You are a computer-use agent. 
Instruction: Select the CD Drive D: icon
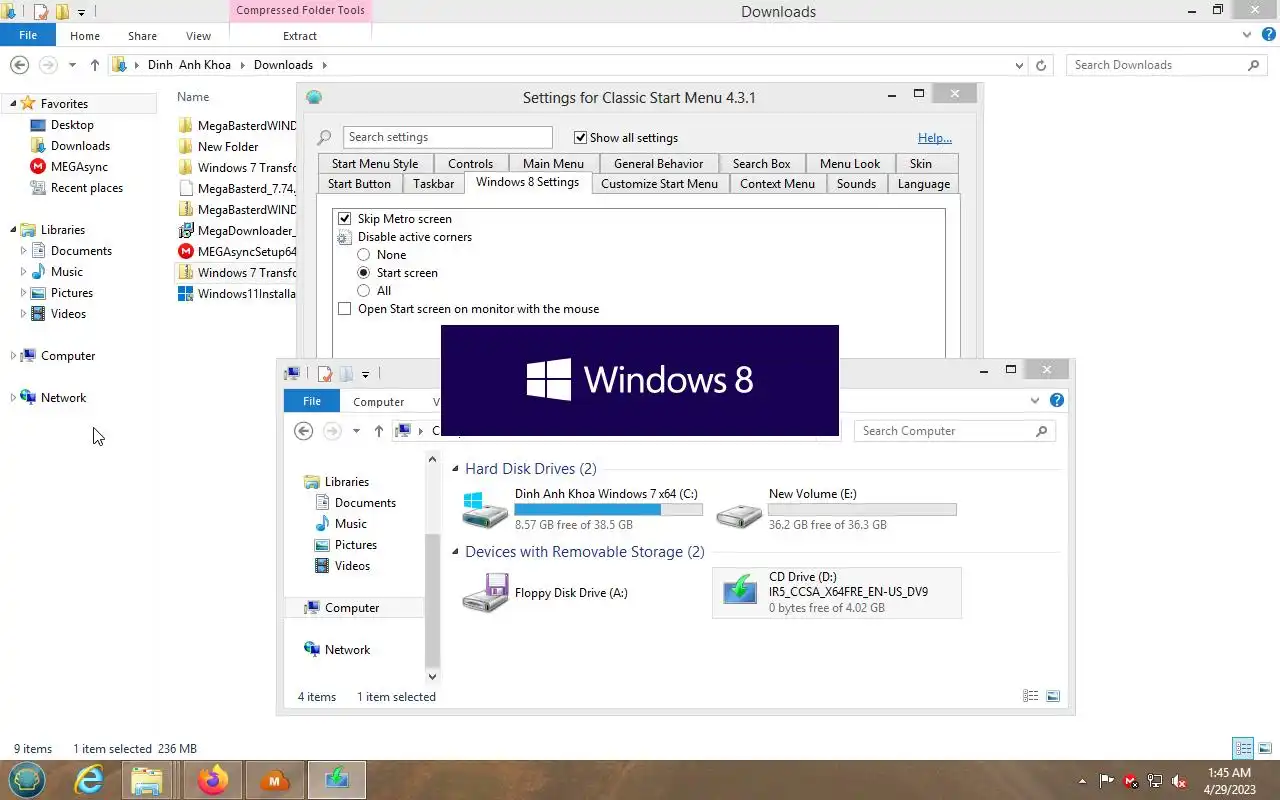pyautogui.click(x=739, y=590)
